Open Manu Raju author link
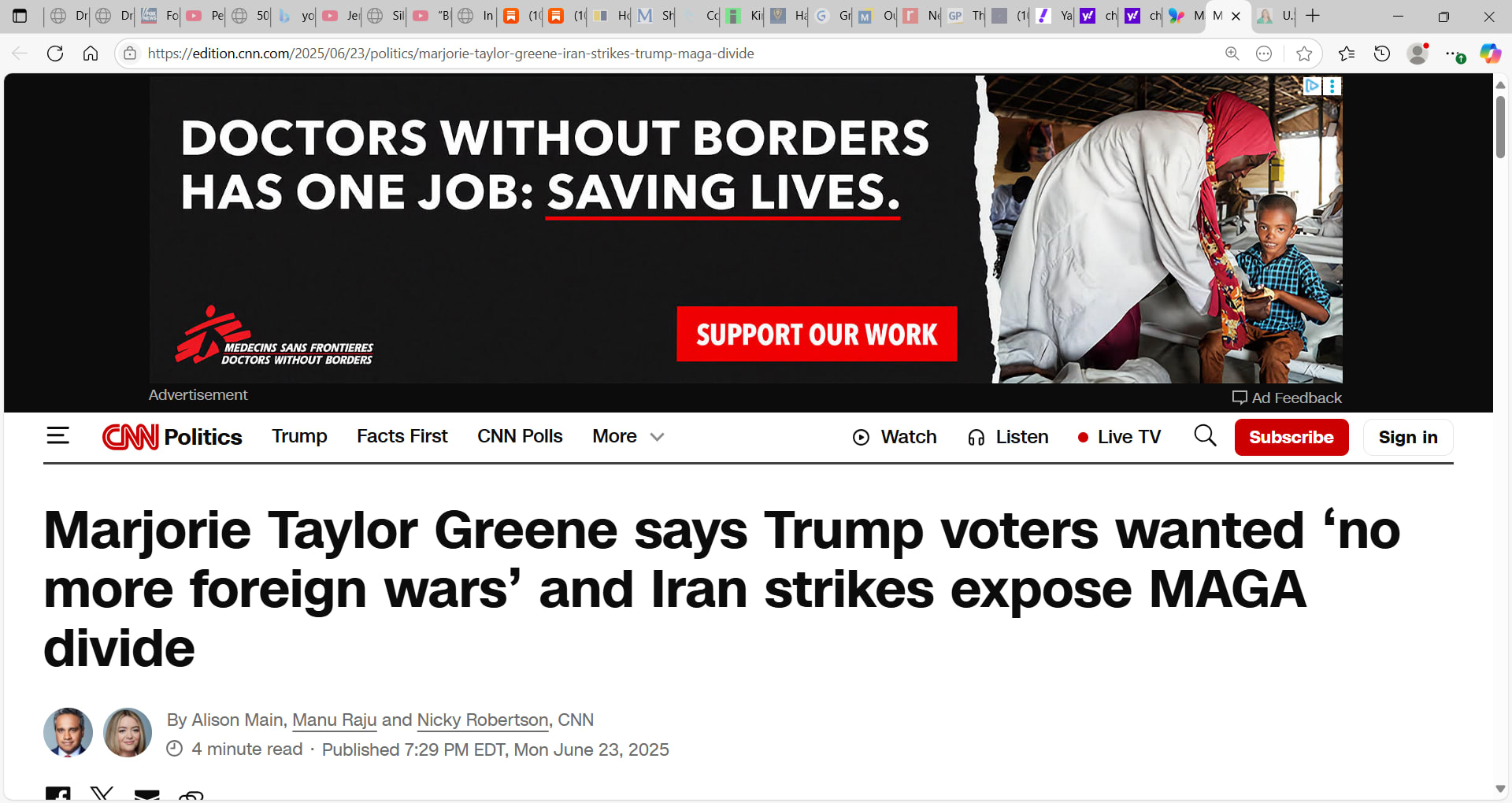1512x803 pixels. [335, 720]
